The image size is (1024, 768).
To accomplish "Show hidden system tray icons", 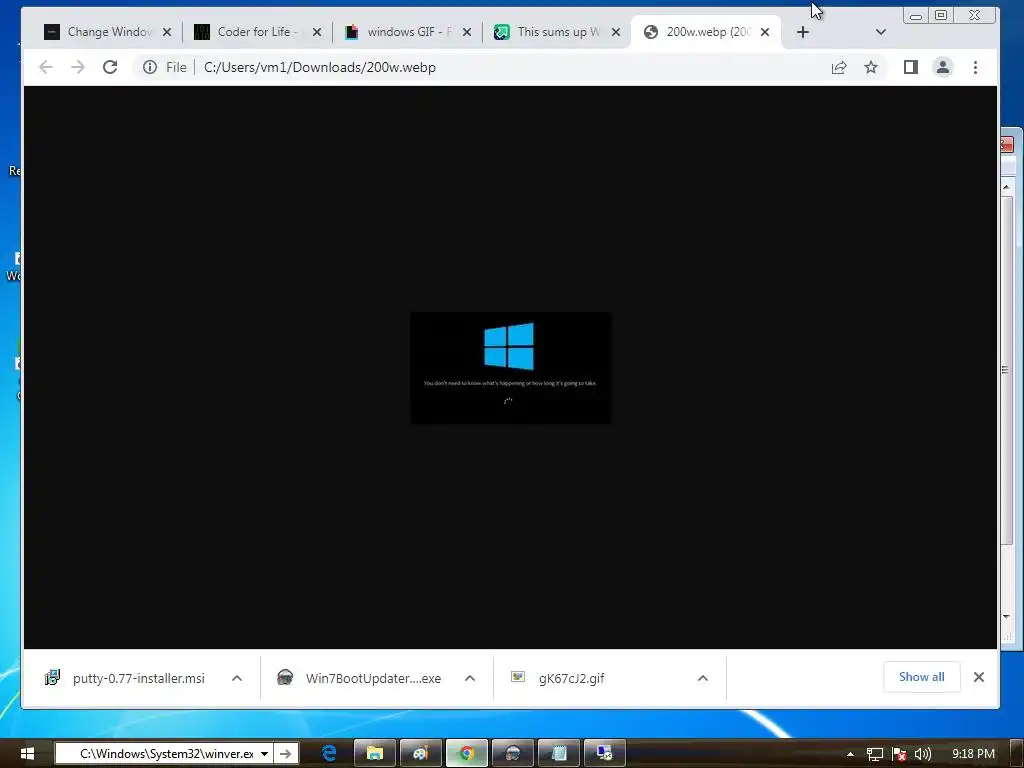I will 850,754.
